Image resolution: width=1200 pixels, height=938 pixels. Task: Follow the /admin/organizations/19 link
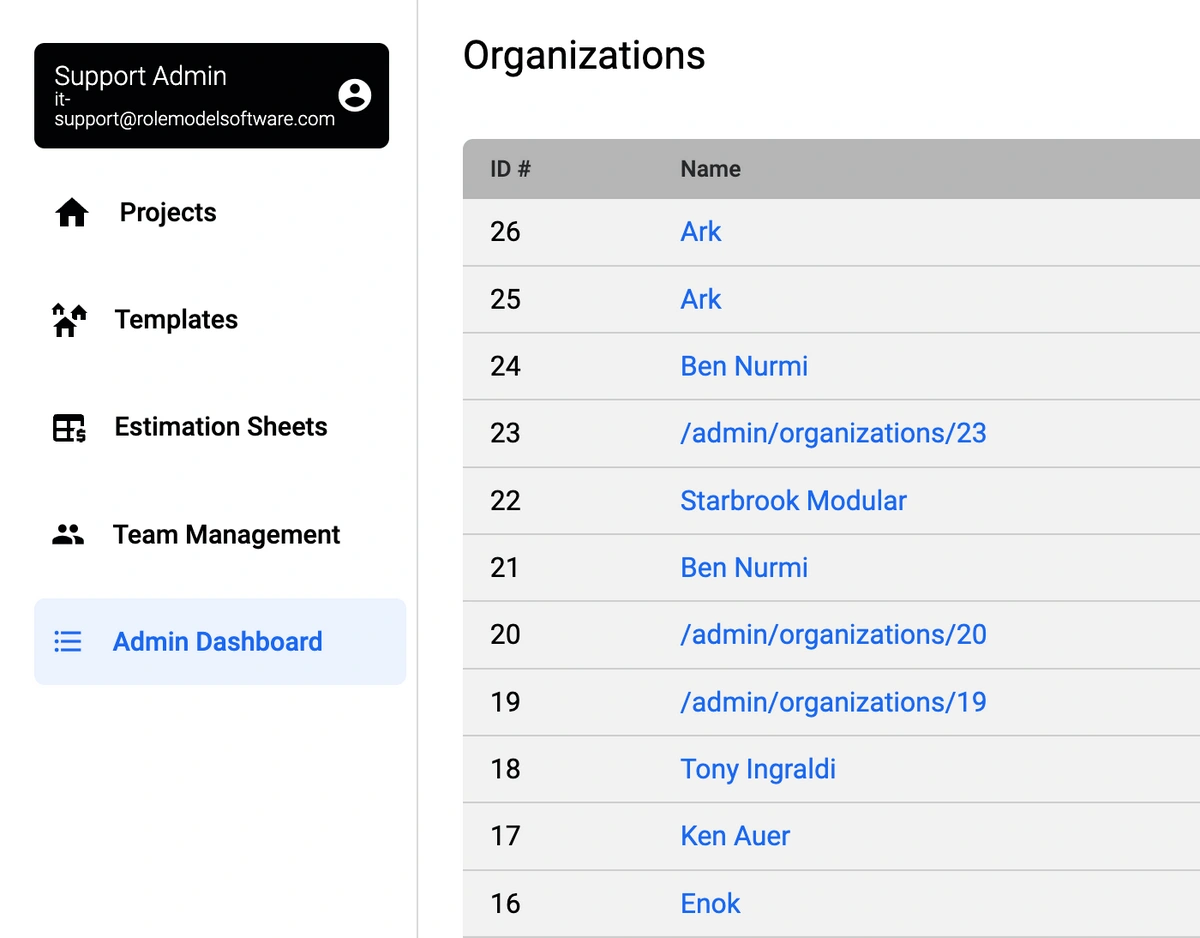click(x=833, y=702)
